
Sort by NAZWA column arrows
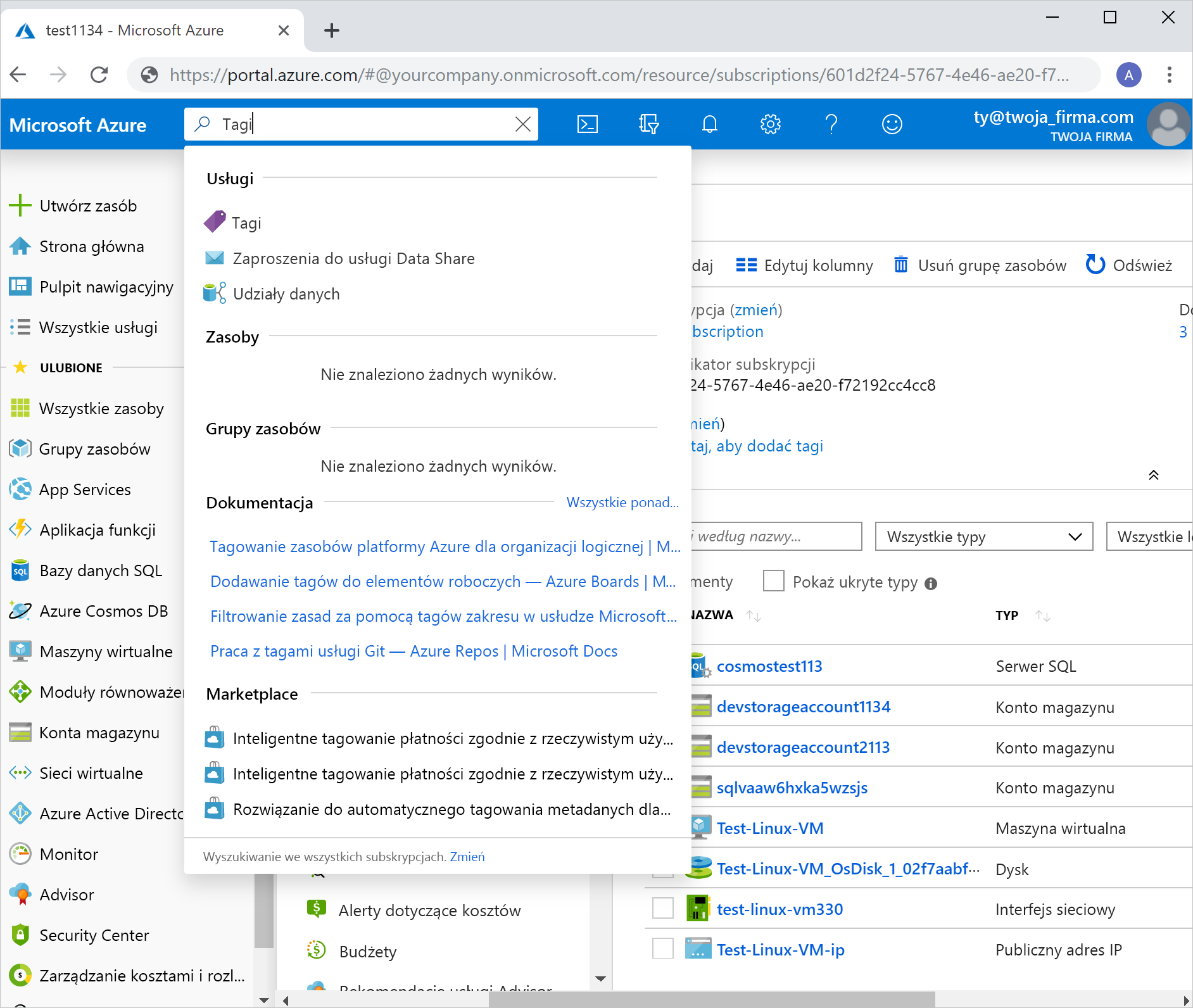[x=754, y=615]
